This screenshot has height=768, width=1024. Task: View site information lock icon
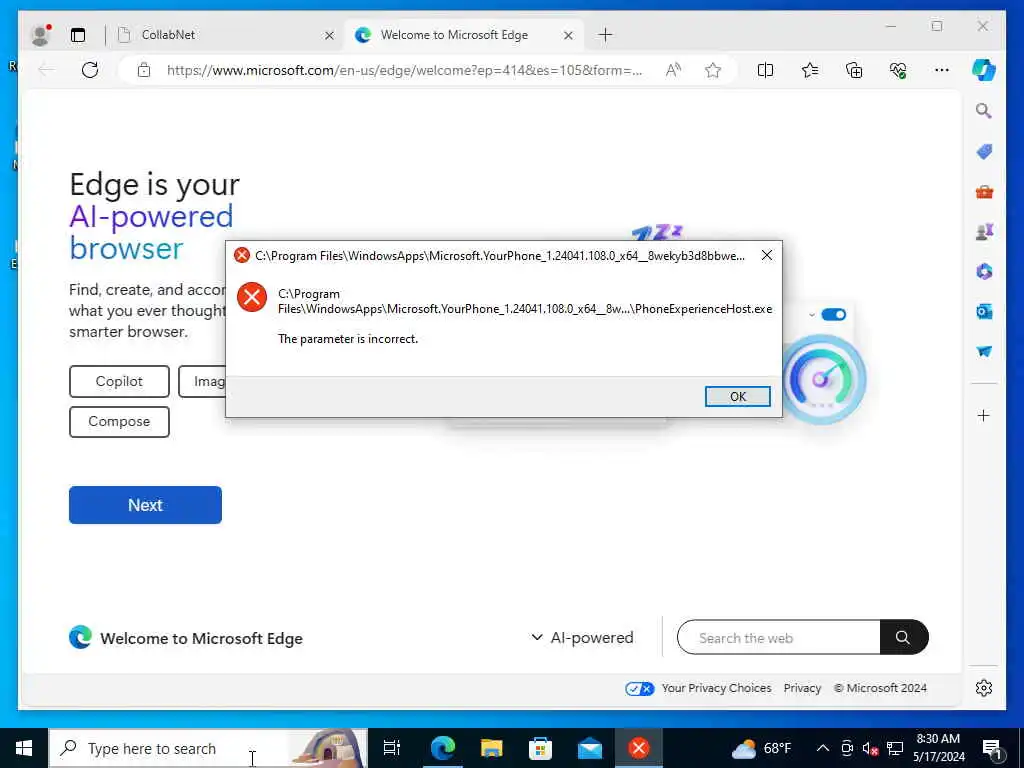click(x=144, y=70)
